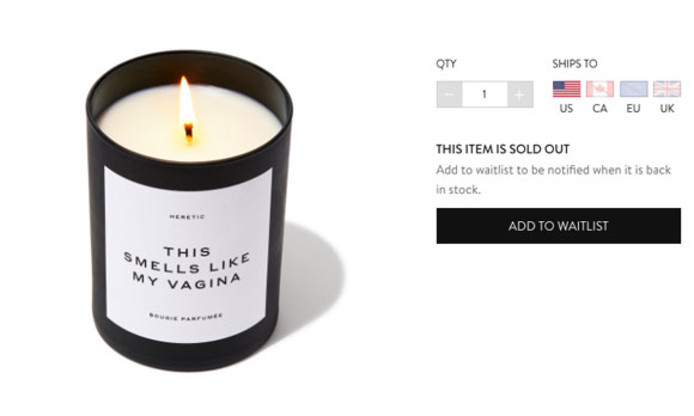This screenshot has width=694, height=416.
Task: Select the Canada flag icon
Action: click(x=600, y=89)
